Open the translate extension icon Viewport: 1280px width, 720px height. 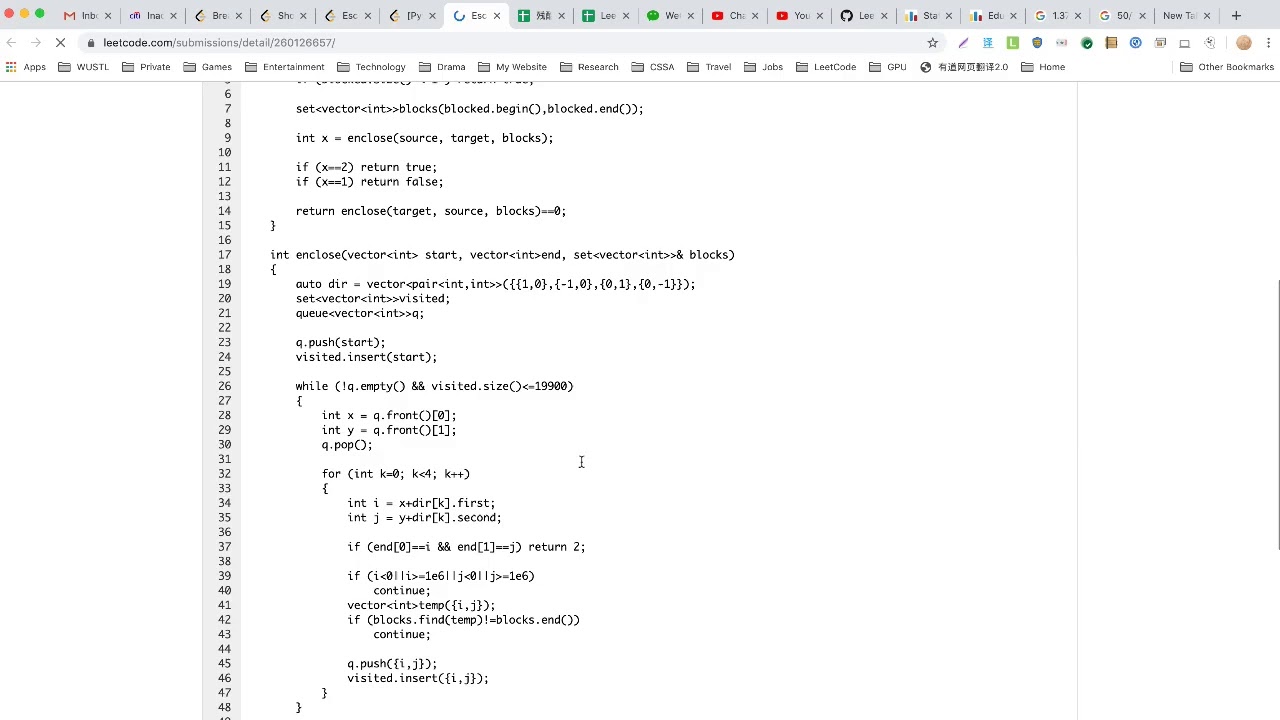[988, 43]
